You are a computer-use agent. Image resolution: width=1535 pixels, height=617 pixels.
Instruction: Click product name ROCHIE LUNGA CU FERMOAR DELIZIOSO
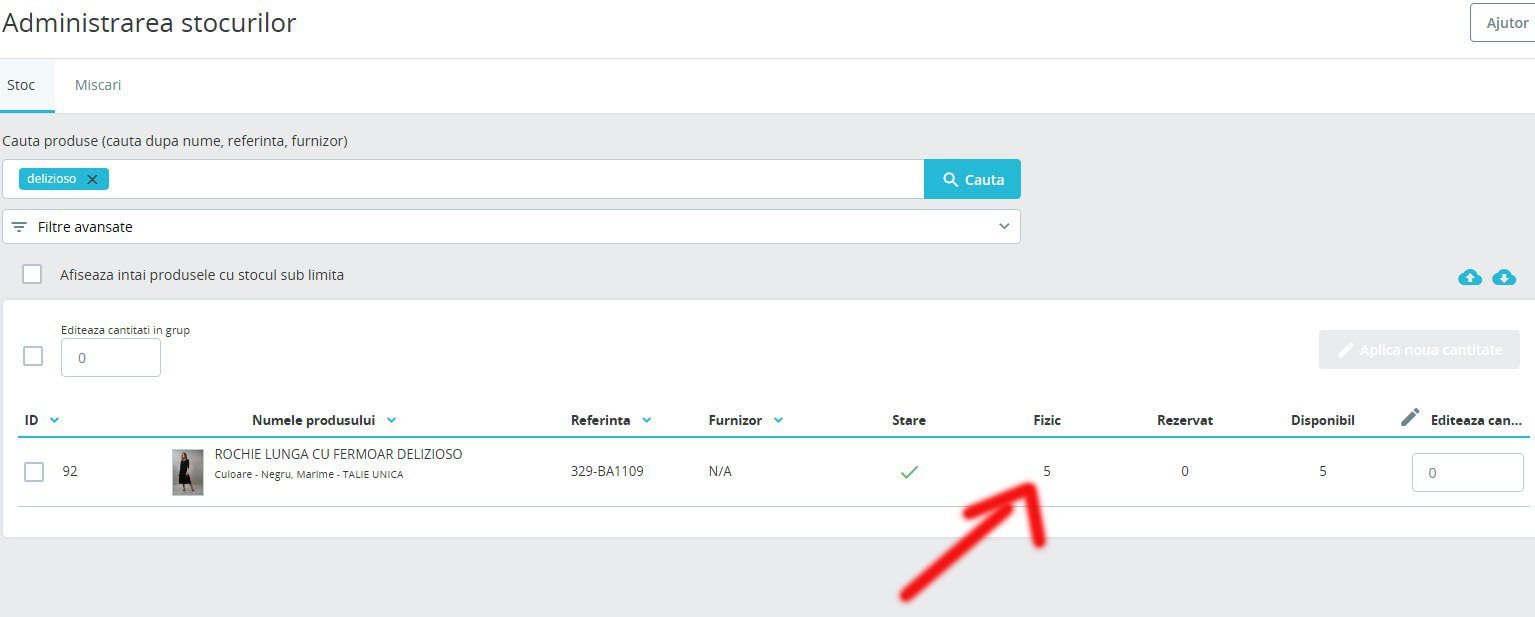point(338,454)
